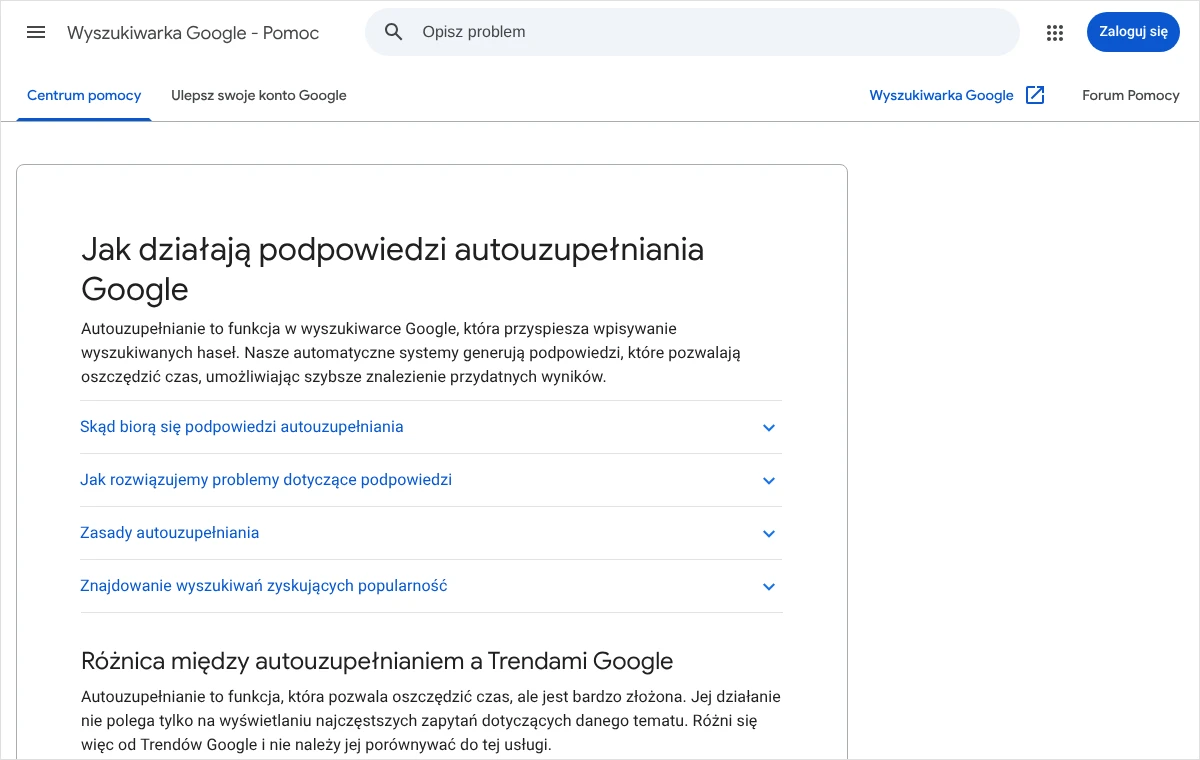Screen dimensions: 1200x760
Task: Click the chevron beside 'Jak rozwiązujemy problemy'
Action: (x=769, y=481)
